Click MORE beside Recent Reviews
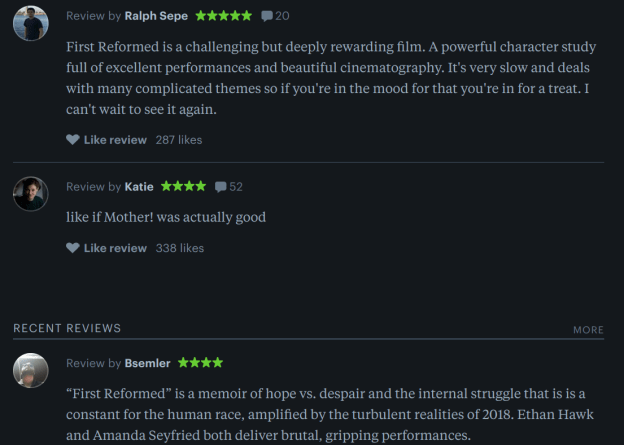This screenshot has width=624, height=445. point(588,330)
